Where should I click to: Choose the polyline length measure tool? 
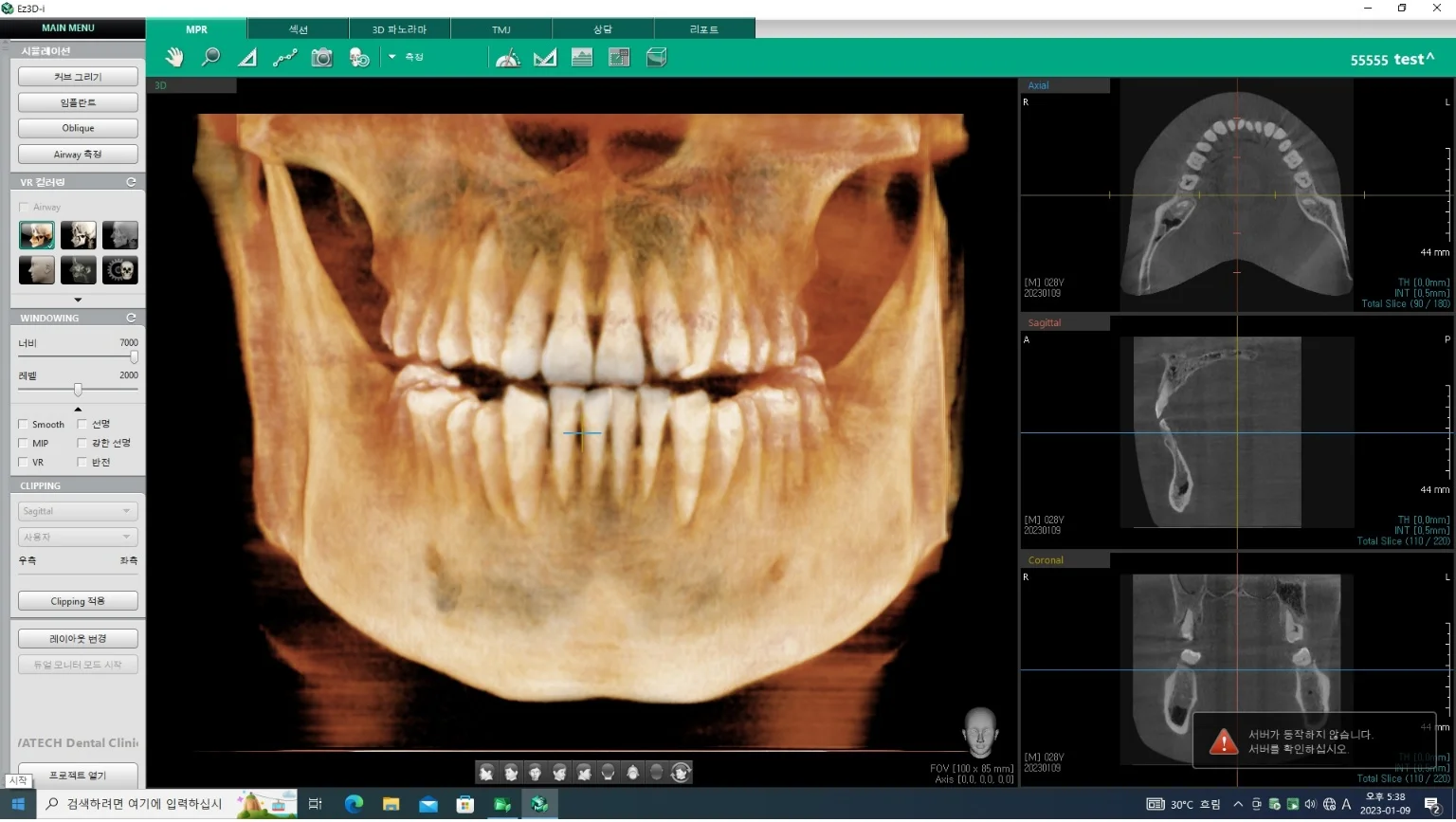[x=284, y=58]
